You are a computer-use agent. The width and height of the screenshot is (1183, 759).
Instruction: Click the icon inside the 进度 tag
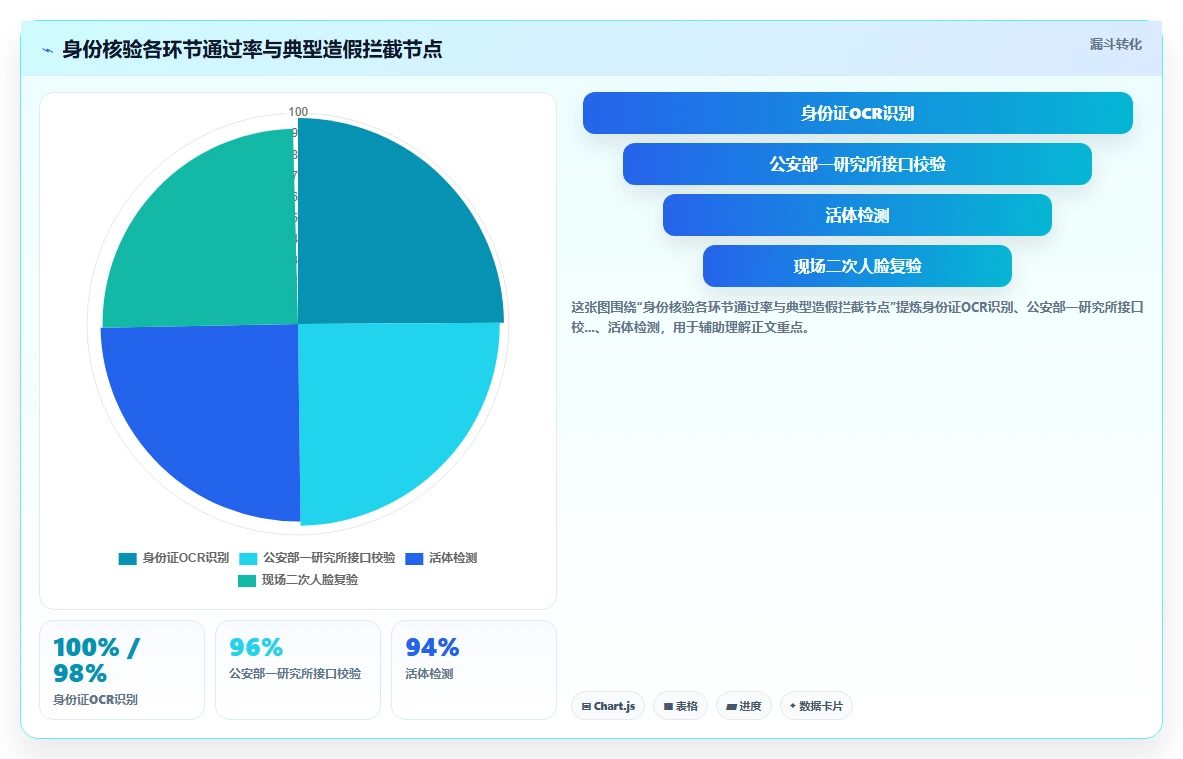(731, 707)
